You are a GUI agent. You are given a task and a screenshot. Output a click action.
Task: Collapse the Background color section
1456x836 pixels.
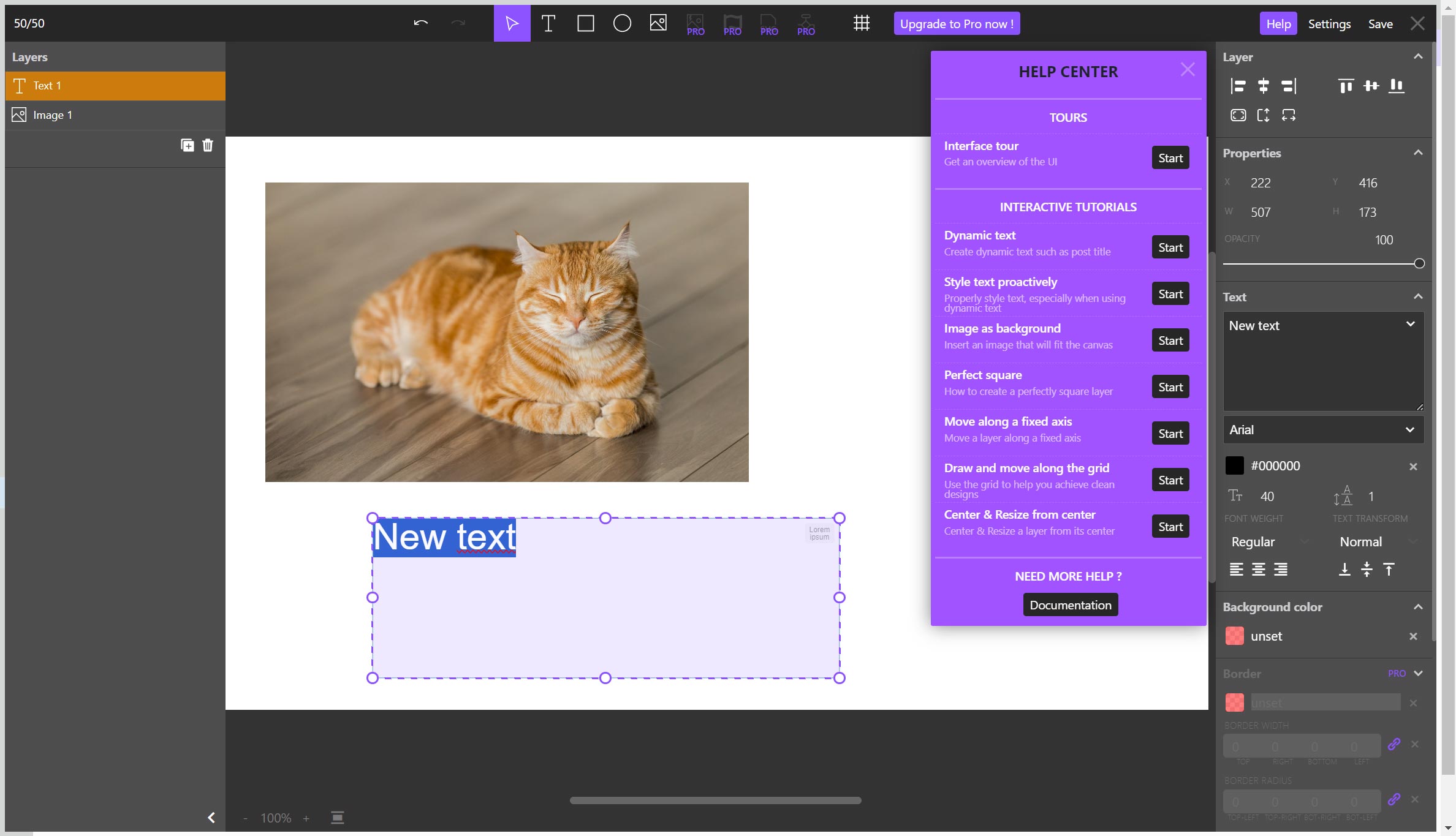click(1418, 607)
